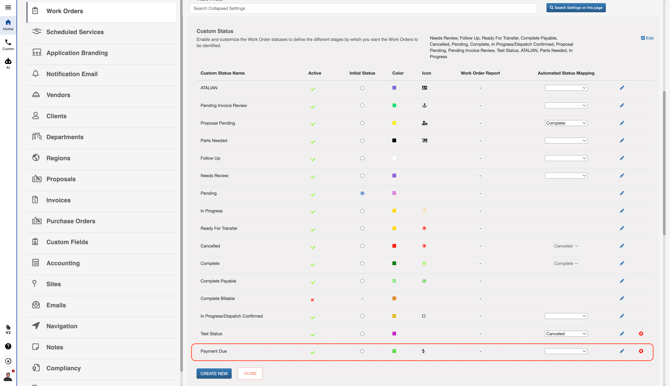Set Proposal Pending as initial status
This screenshot has width=670, height=386.
click(x=362, y=123)
